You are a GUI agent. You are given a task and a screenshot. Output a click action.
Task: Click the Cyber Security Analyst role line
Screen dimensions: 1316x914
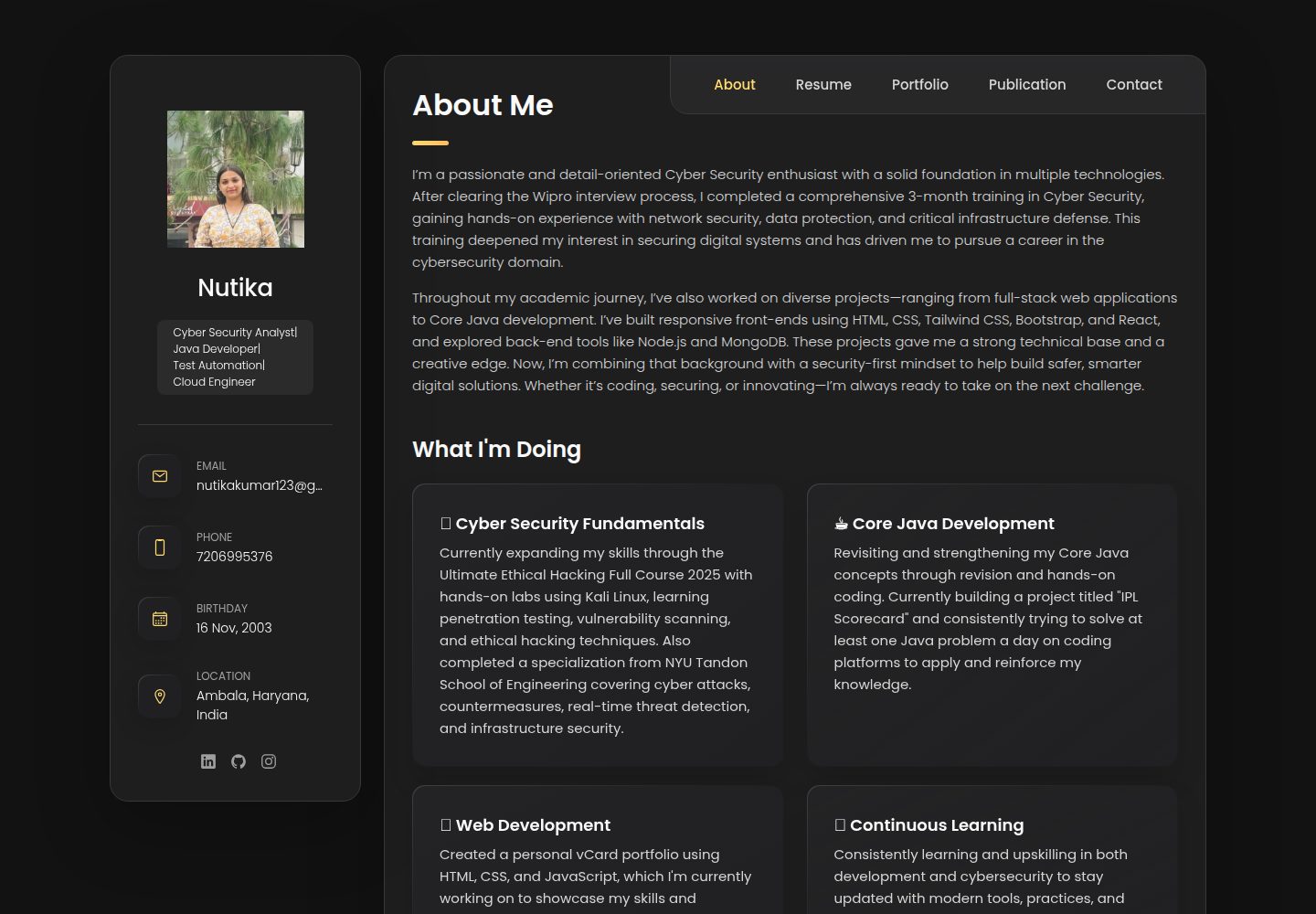coord(235,333)
